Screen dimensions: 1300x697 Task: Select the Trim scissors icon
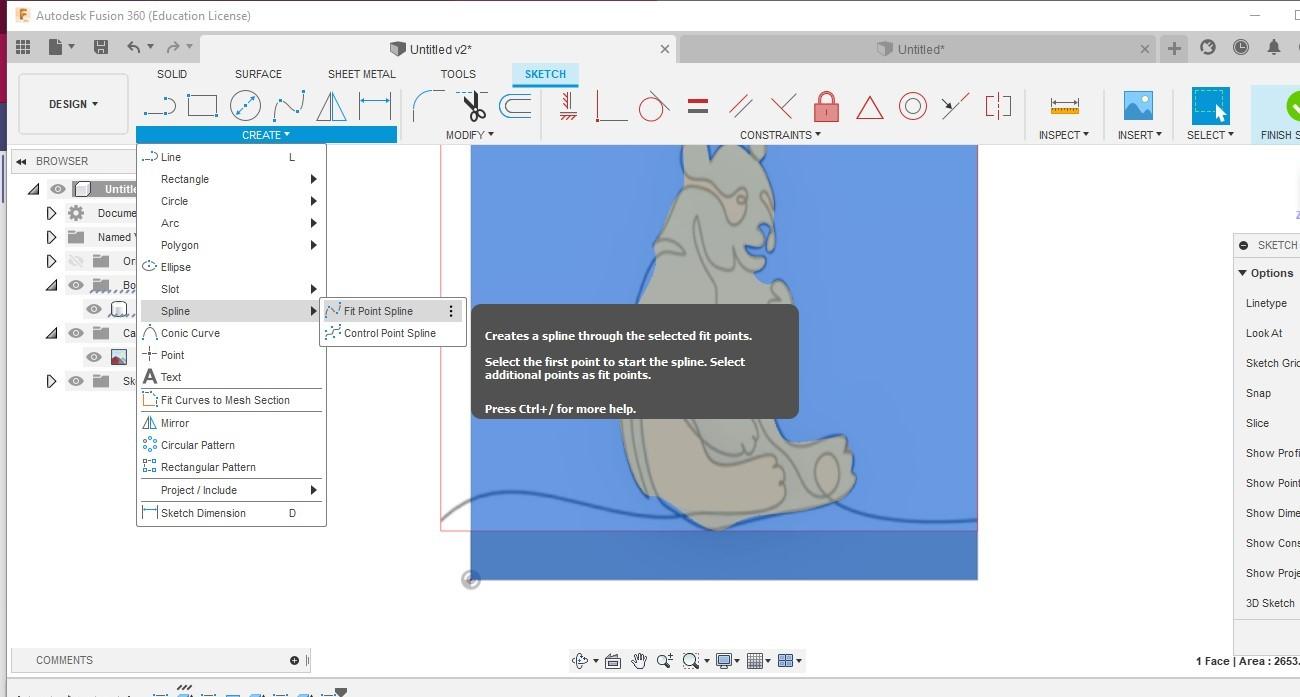(473, 105)
